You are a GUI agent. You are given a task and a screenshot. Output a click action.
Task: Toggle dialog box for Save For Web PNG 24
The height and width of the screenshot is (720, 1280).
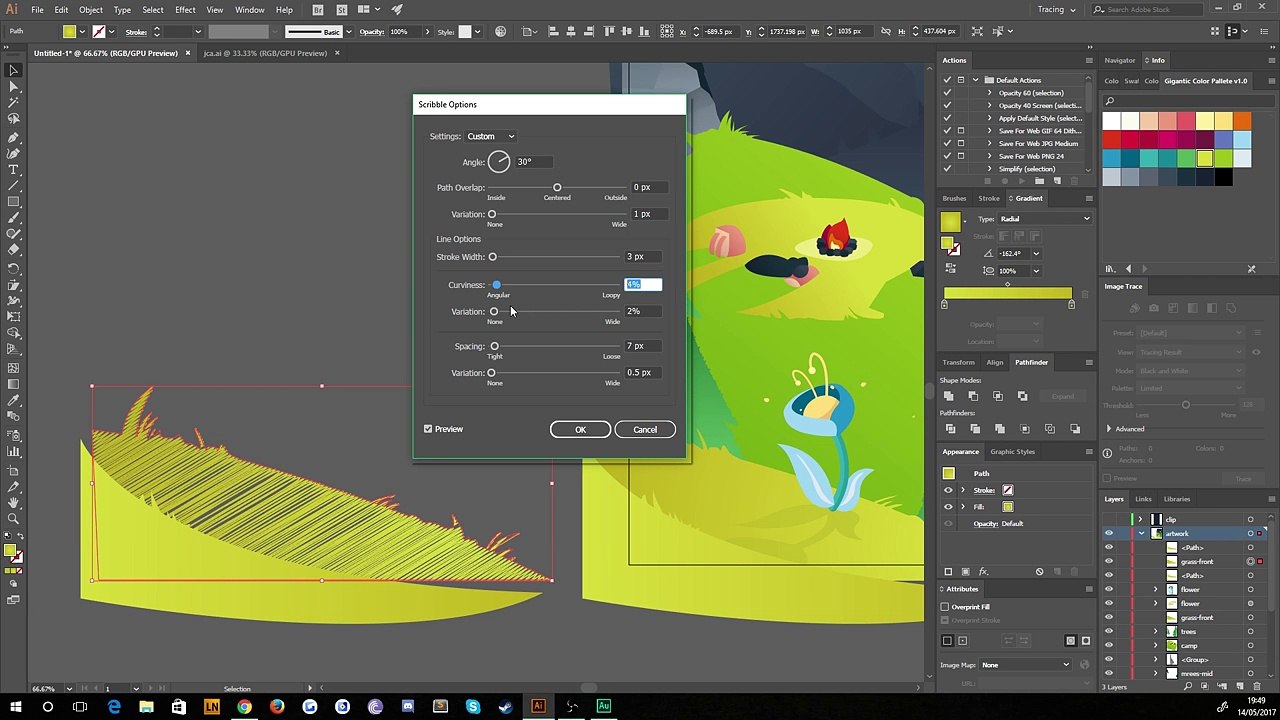961,156
